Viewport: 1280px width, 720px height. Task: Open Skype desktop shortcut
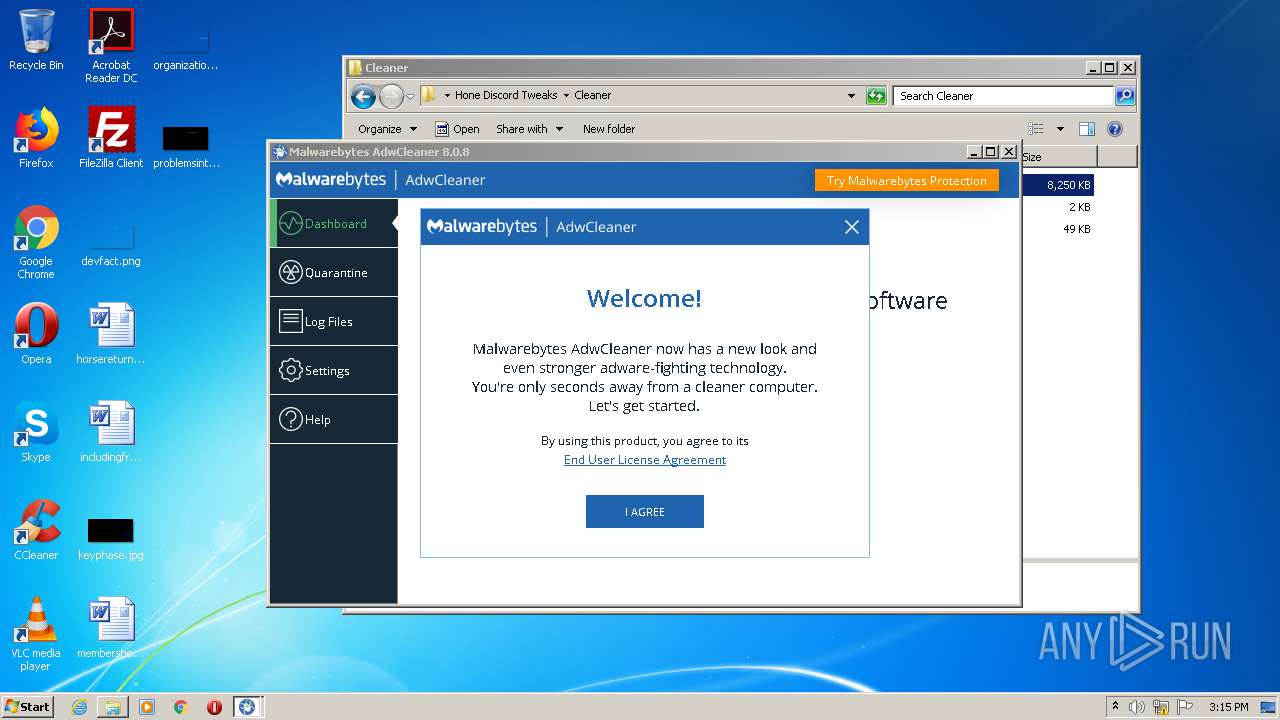click(x=36, y=432)
